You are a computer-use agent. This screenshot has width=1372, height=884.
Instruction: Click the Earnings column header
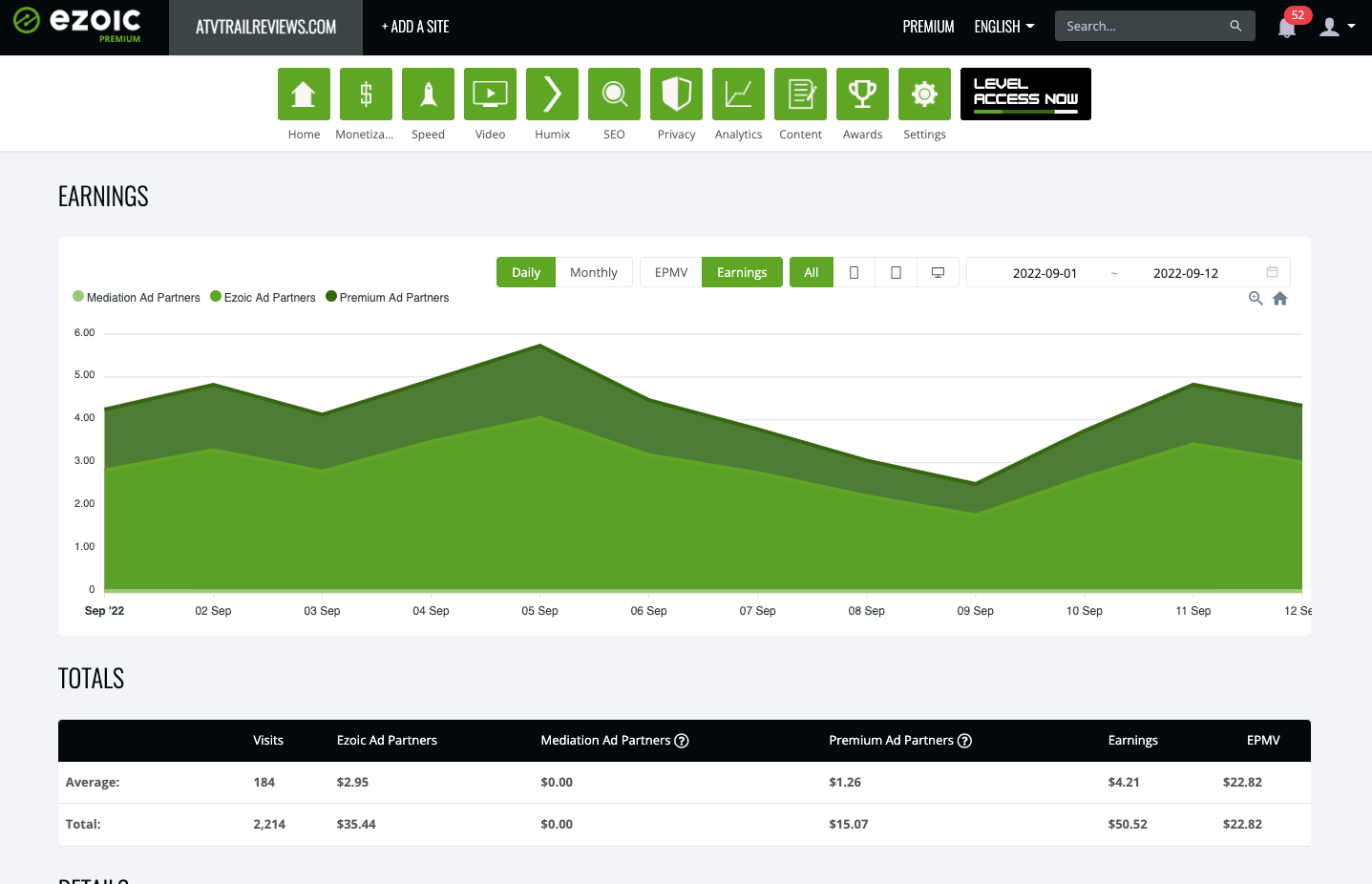coord(1132,740)
